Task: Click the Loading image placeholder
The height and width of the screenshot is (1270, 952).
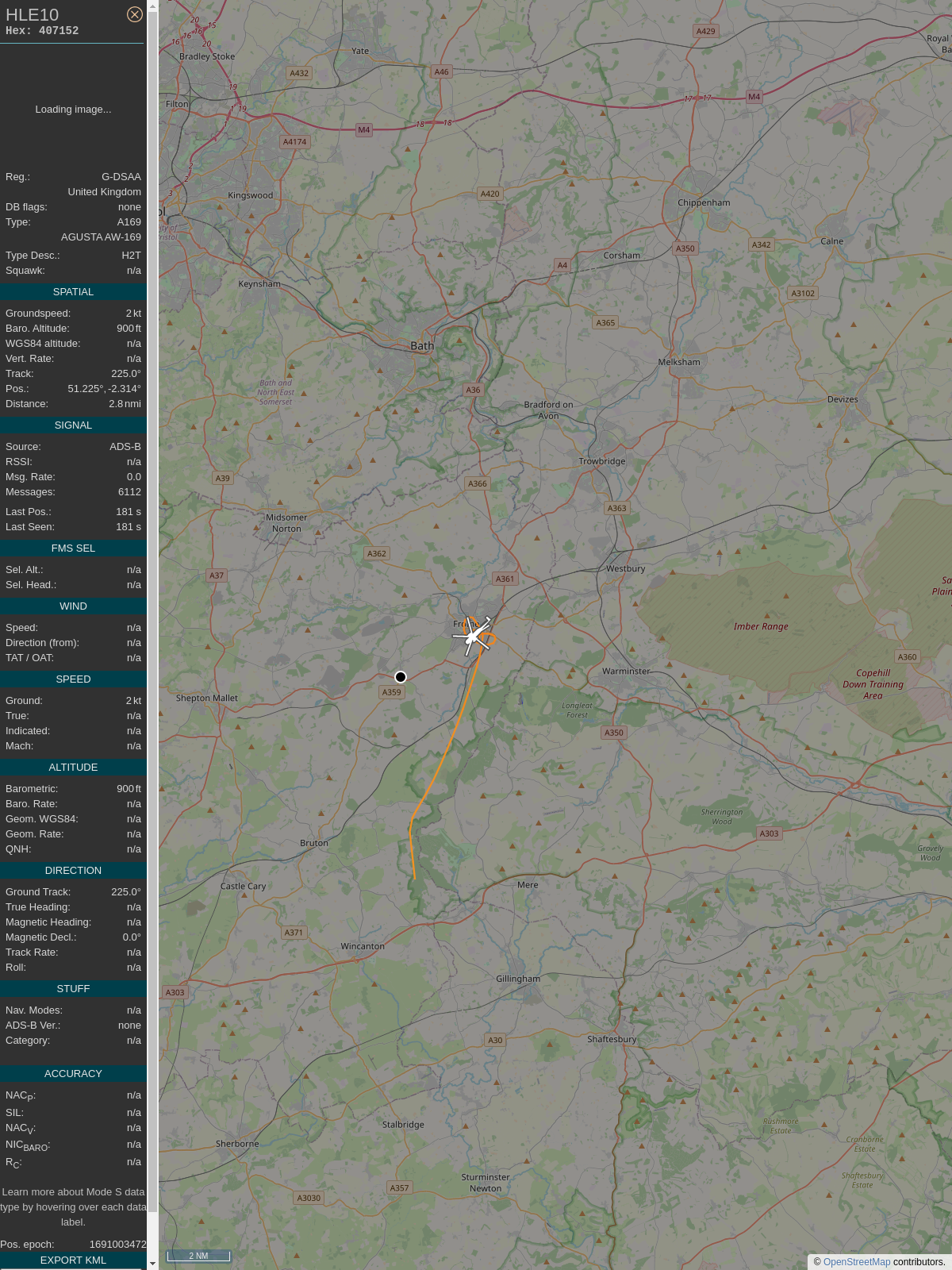Action: pos(73,110)
